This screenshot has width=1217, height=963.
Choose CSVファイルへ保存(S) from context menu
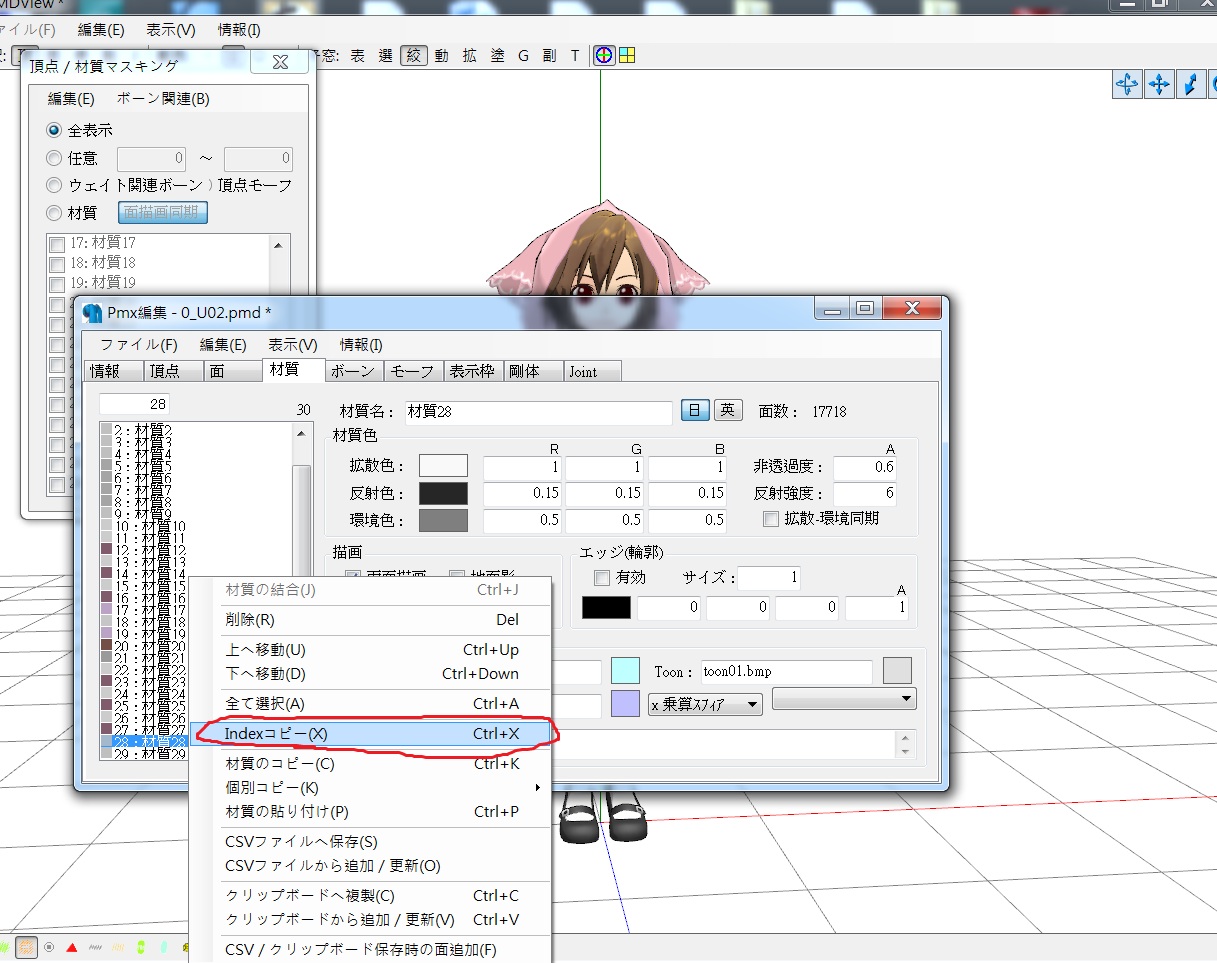click(371, 842)
